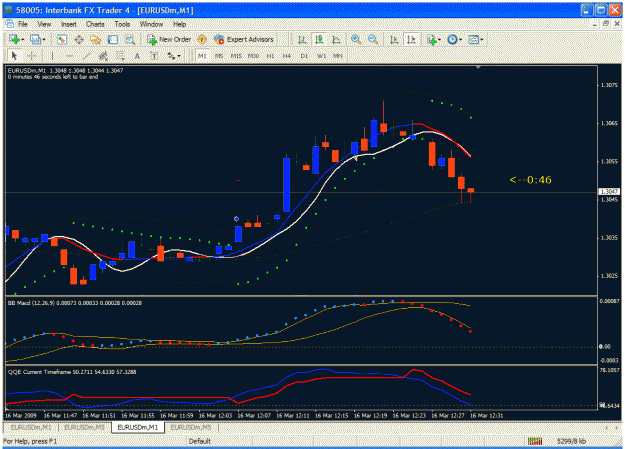Expand the New Chart dropdown
This screenshot has width=625, height=449.
pyautogui.click(x=23, y=39)
